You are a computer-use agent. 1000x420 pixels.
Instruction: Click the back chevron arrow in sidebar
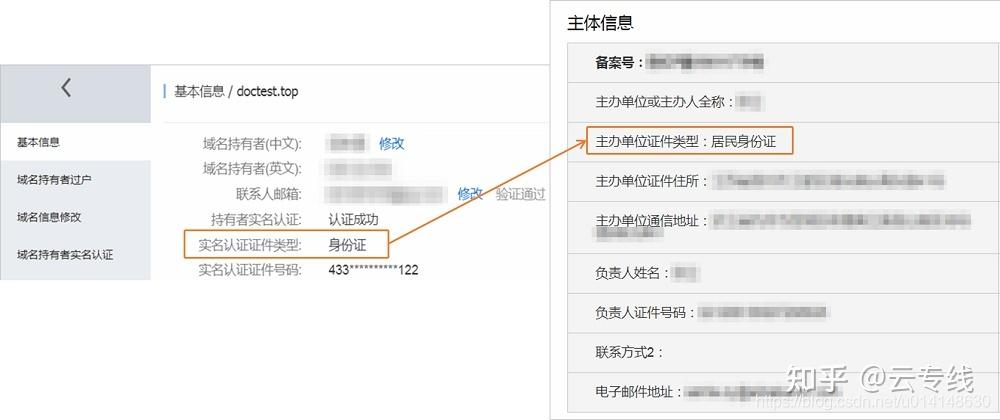66,88
